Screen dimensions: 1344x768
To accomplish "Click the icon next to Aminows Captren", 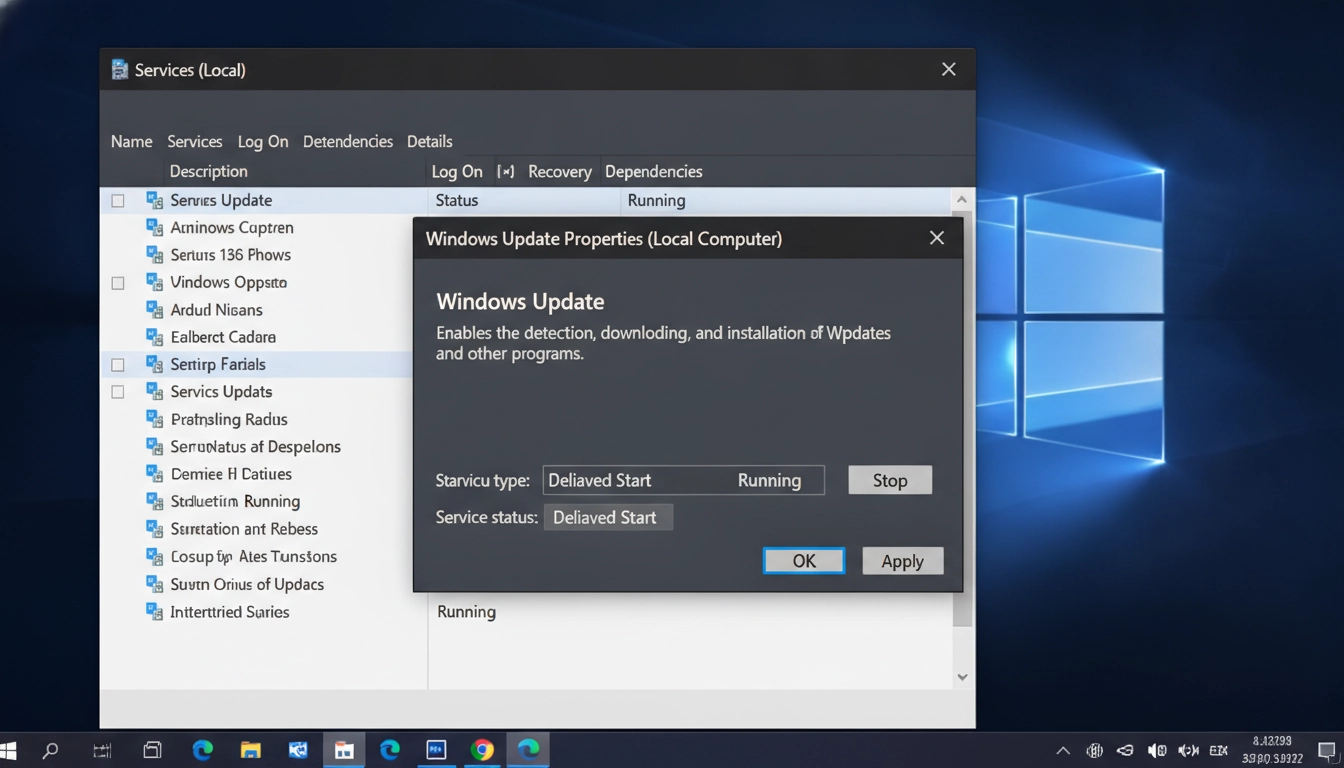I will 154,228.
